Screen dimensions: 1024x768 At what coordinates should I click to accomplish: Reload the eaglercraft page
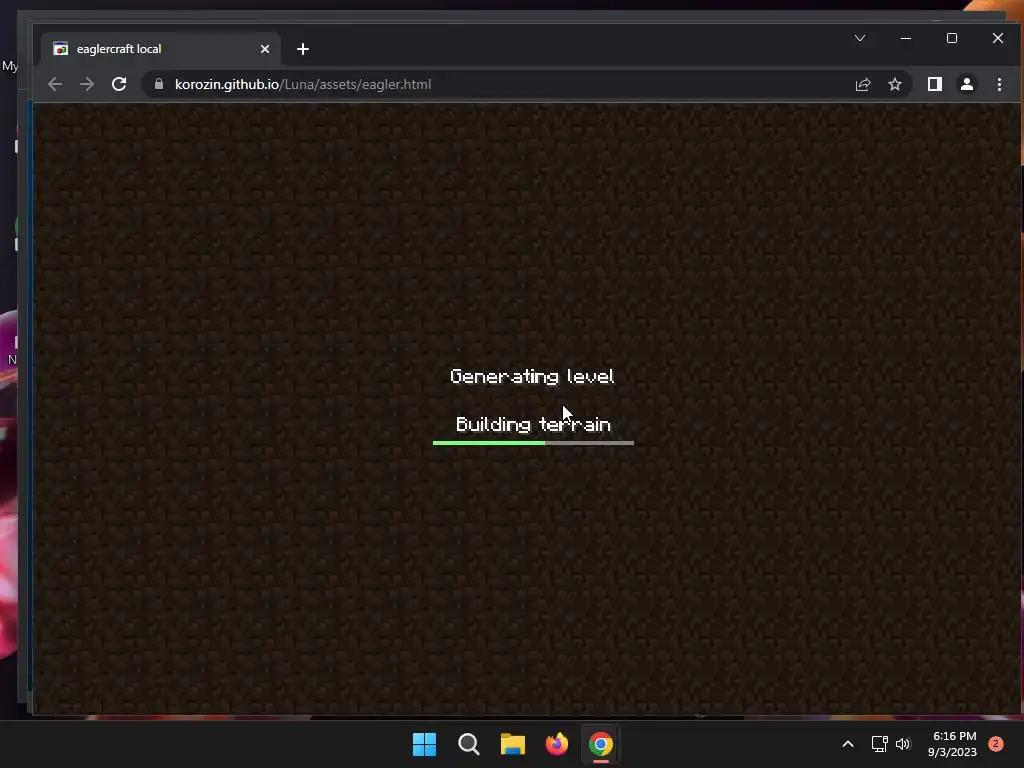pos(119,84)
